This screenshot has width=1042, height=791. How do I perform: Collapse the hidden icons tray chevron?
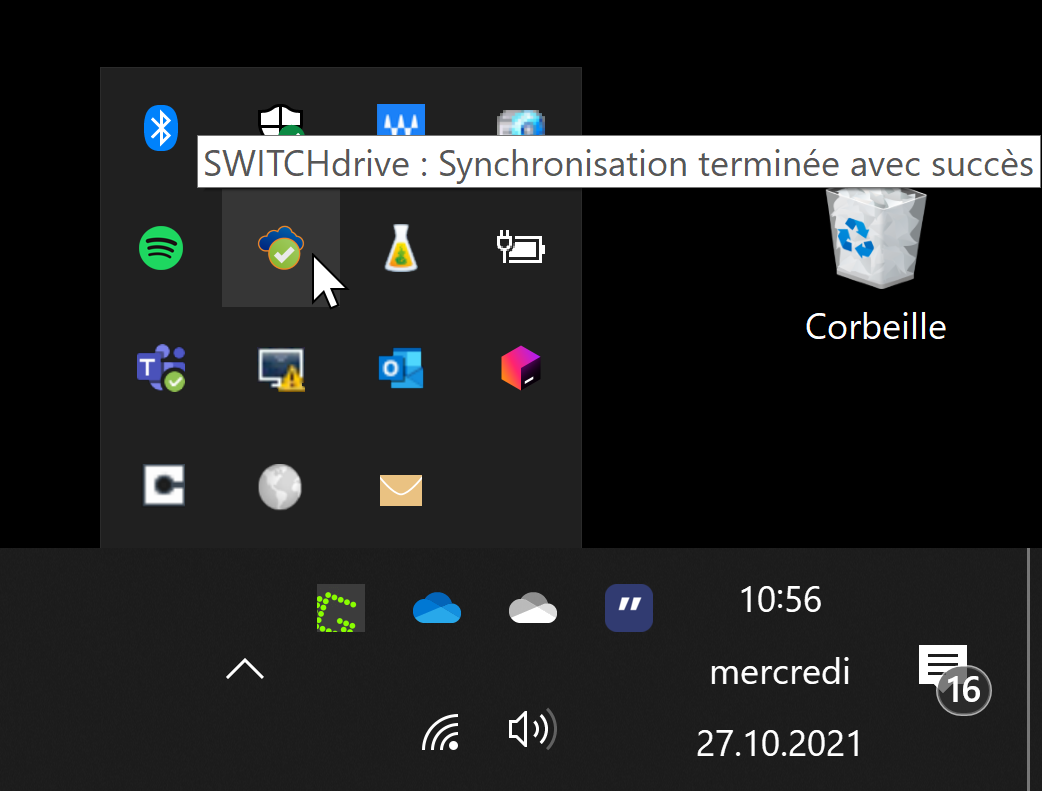click(x=245, y=669)
